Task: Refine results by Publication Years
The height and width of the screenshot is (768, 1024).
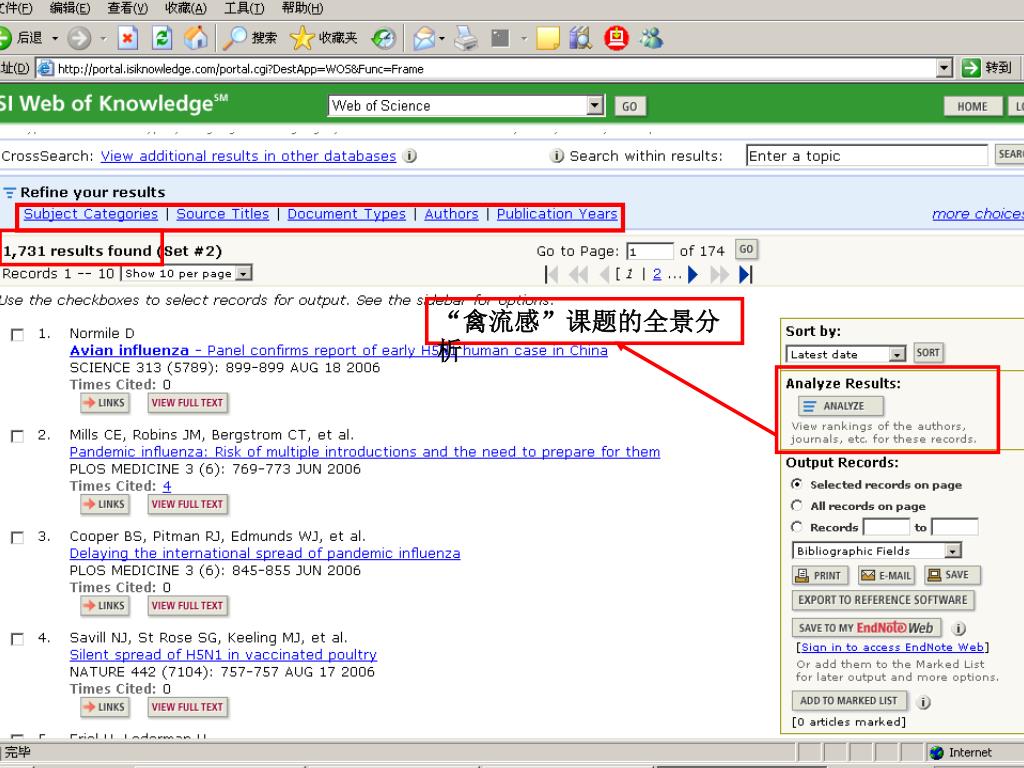Action: [557, 214]
